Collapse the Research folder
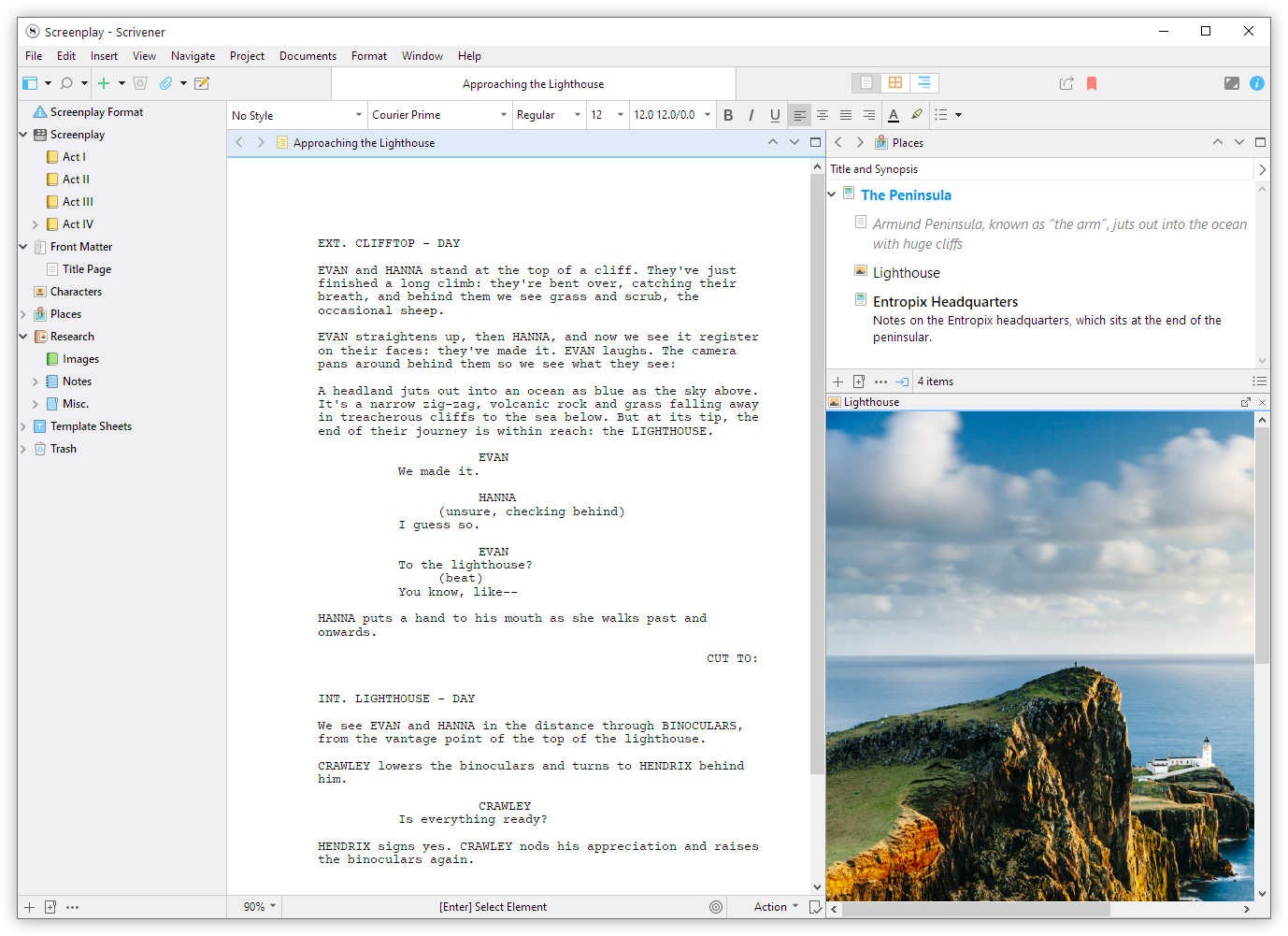Viewport: 1288px width, 936px height. [x=22, y=336]
